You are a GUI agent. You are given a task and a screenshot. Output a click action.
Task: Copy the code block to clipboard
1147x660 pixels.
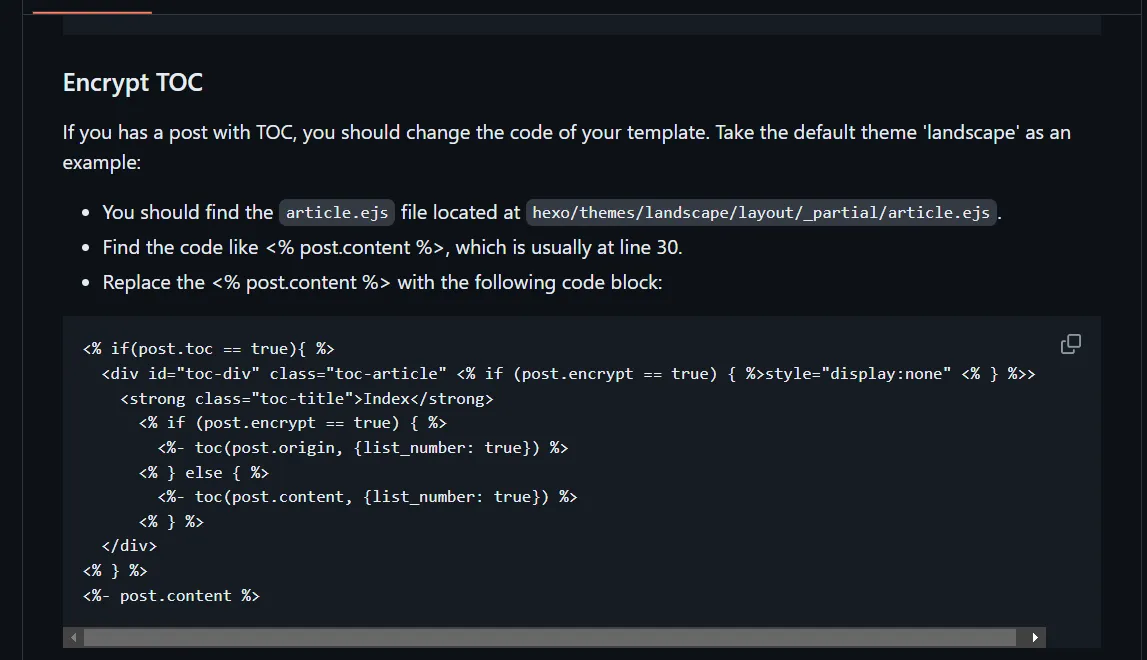point(1070,344)
